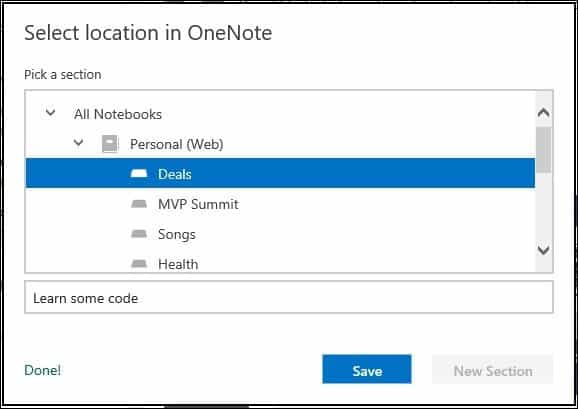
Task: Choose the MVP Summit section
Action: [x=280, y=204]
